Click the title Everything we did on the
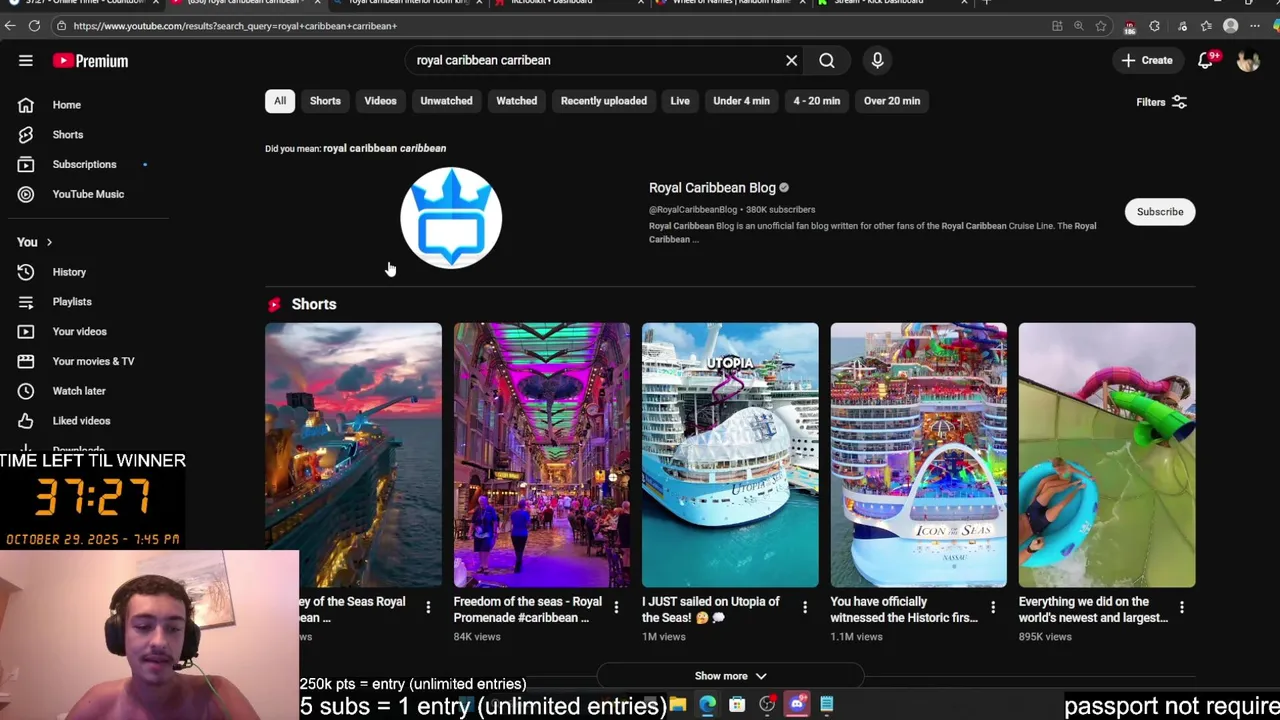 pyautogui.click(x=1093, y=610)
